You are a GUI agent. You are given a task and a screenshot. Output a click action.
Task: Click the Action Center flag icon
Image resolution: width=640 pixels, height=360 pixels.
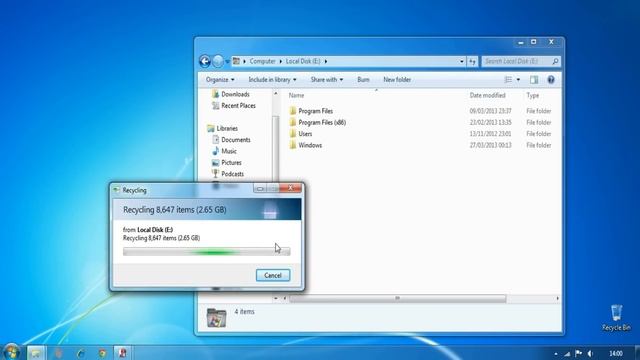point(578,353)
